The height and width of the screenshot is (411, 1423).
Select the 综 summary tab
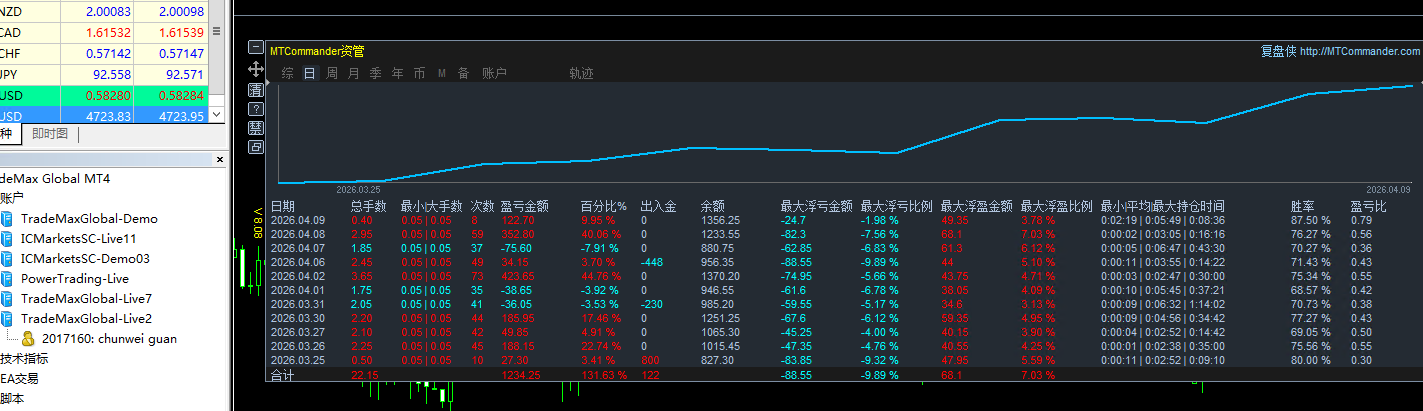click(288, 73)
